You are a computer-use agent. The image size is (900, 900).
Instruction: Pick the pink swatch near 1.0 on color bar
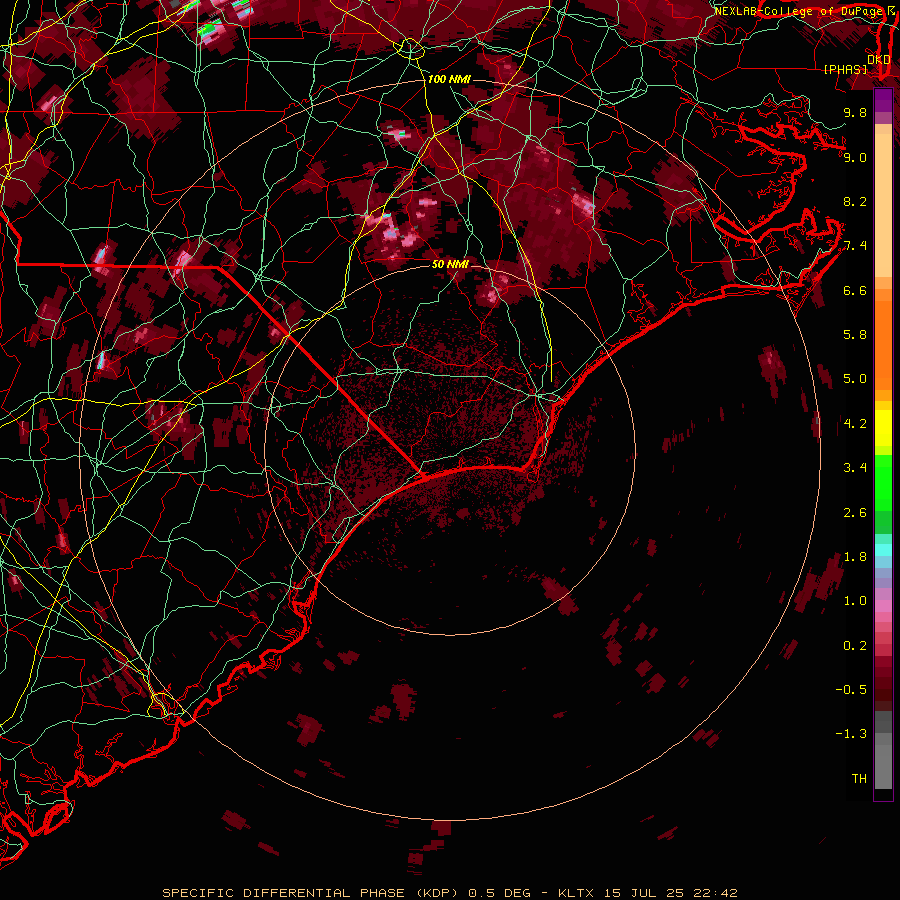[x=883, y=606]
